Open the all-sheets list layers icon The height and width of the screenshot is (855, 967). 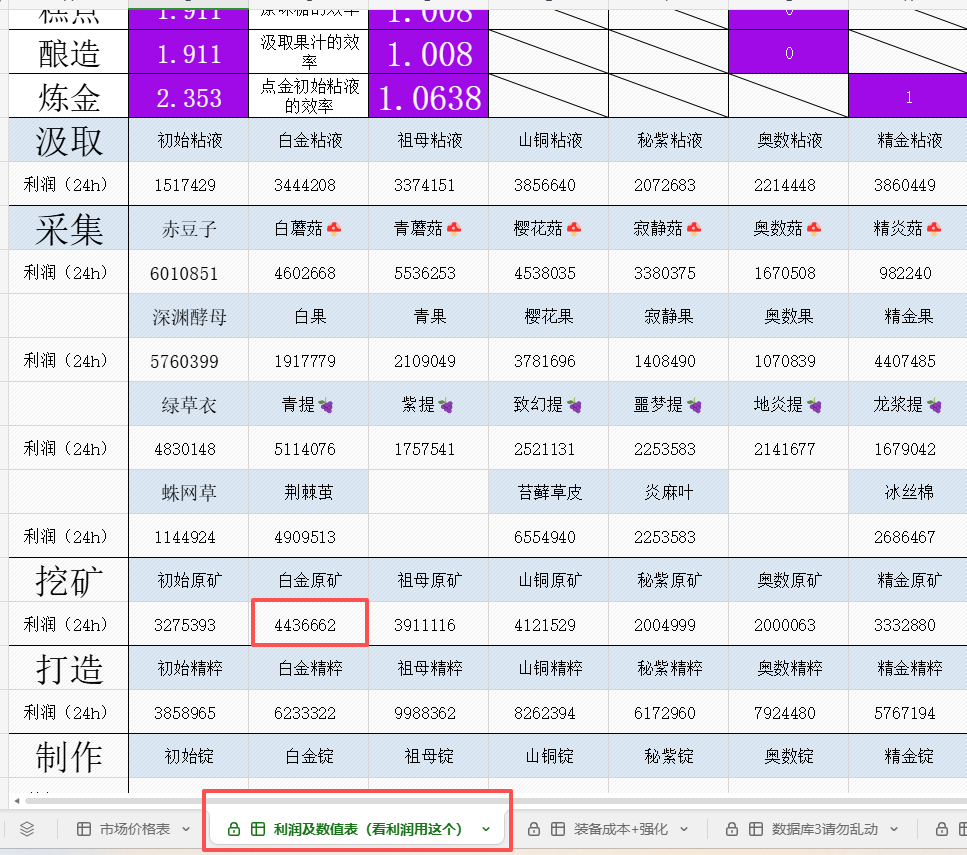[x=27, y=829]
